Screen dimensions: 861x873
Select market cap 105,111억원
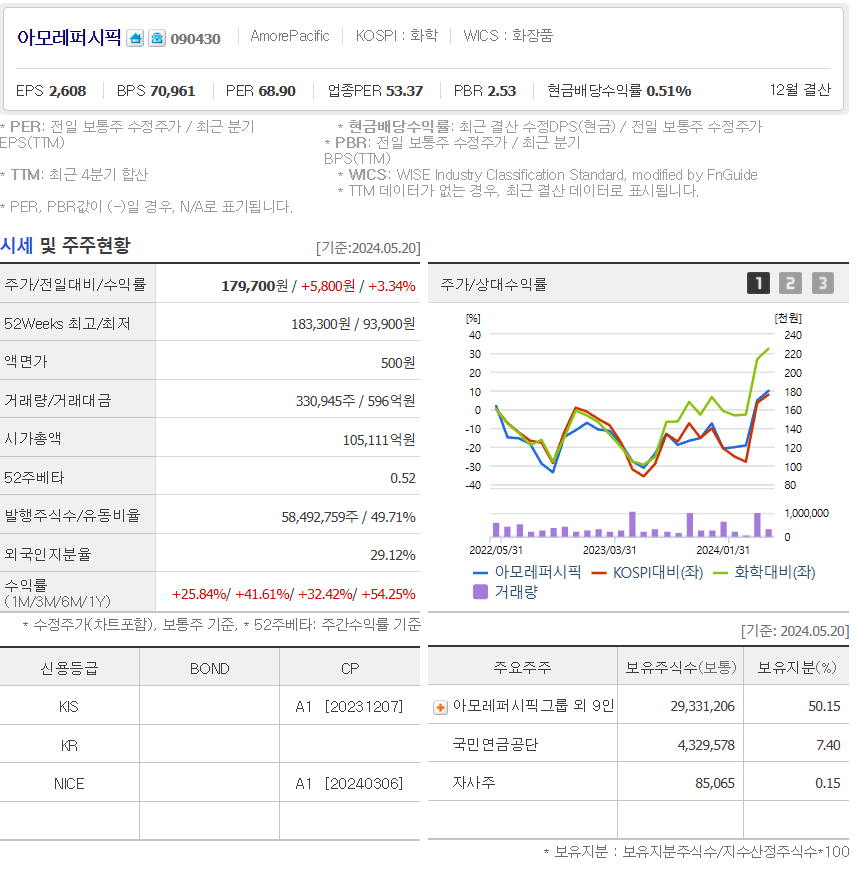[379, 440]
